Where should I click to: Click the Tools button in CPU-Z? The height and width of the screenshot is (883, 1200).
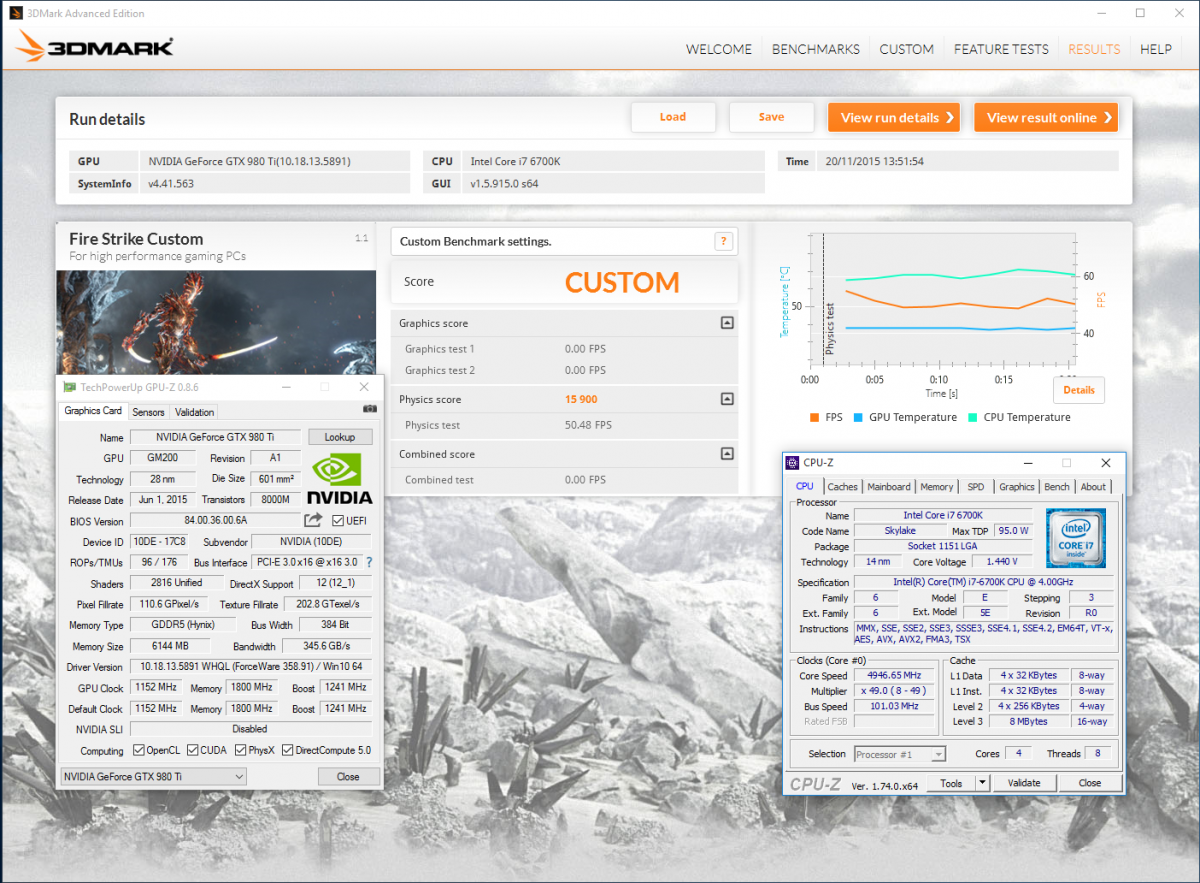pos(951,783)
